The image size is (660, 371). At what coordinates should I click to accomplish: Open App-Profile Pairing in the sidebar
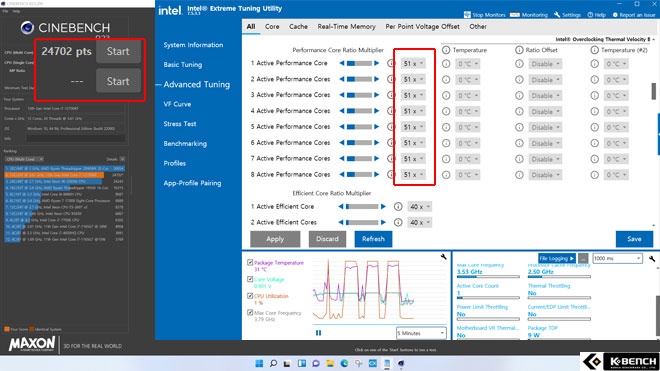click(x=192, y=183)
